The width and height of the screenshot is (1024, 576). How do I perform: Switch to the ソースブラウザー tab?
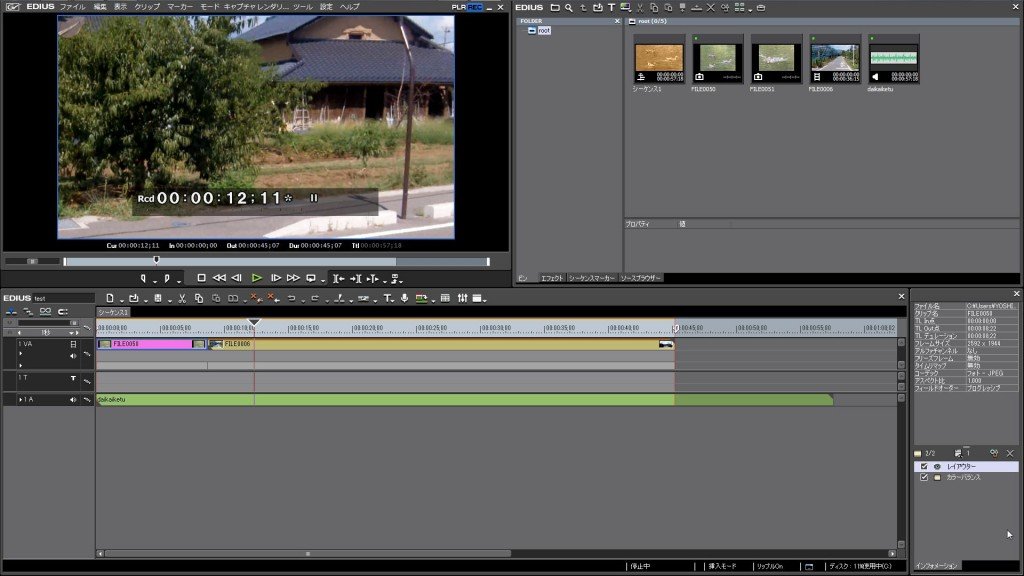pyautogui.click(x=641, y=278)
